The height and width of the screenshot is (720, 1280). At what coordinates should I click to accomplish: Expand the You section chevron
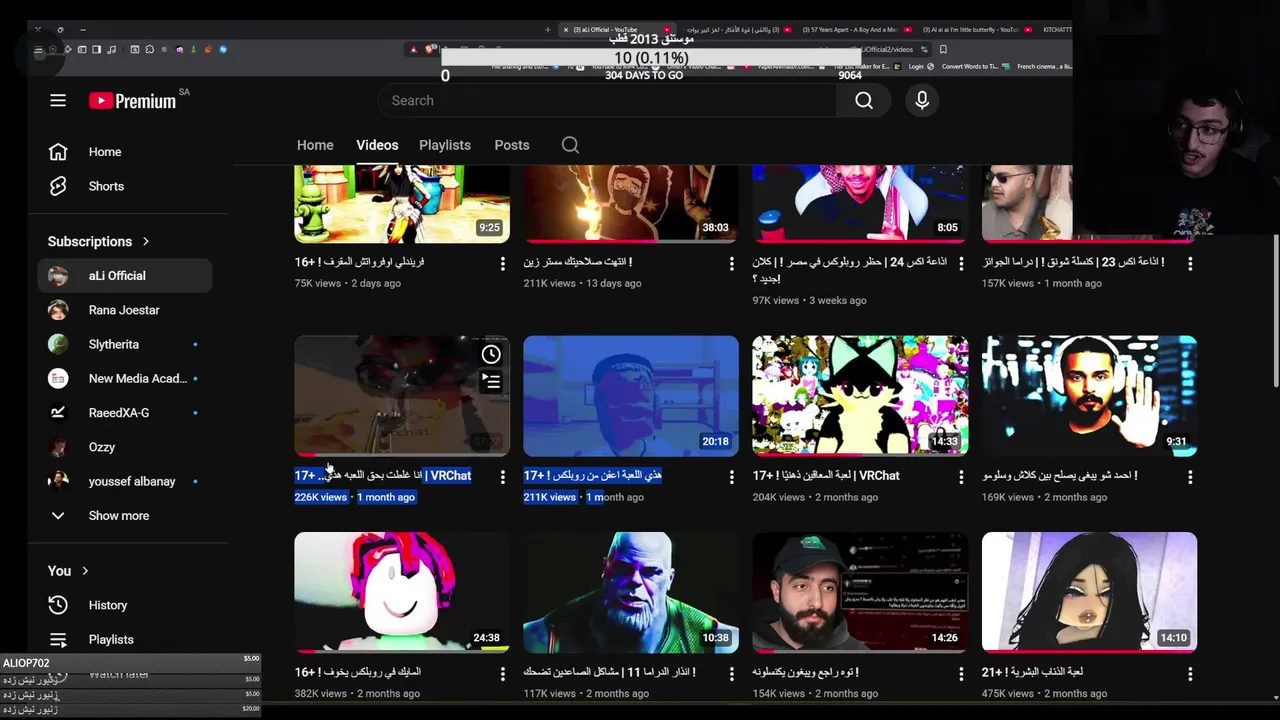click(85, 571)
